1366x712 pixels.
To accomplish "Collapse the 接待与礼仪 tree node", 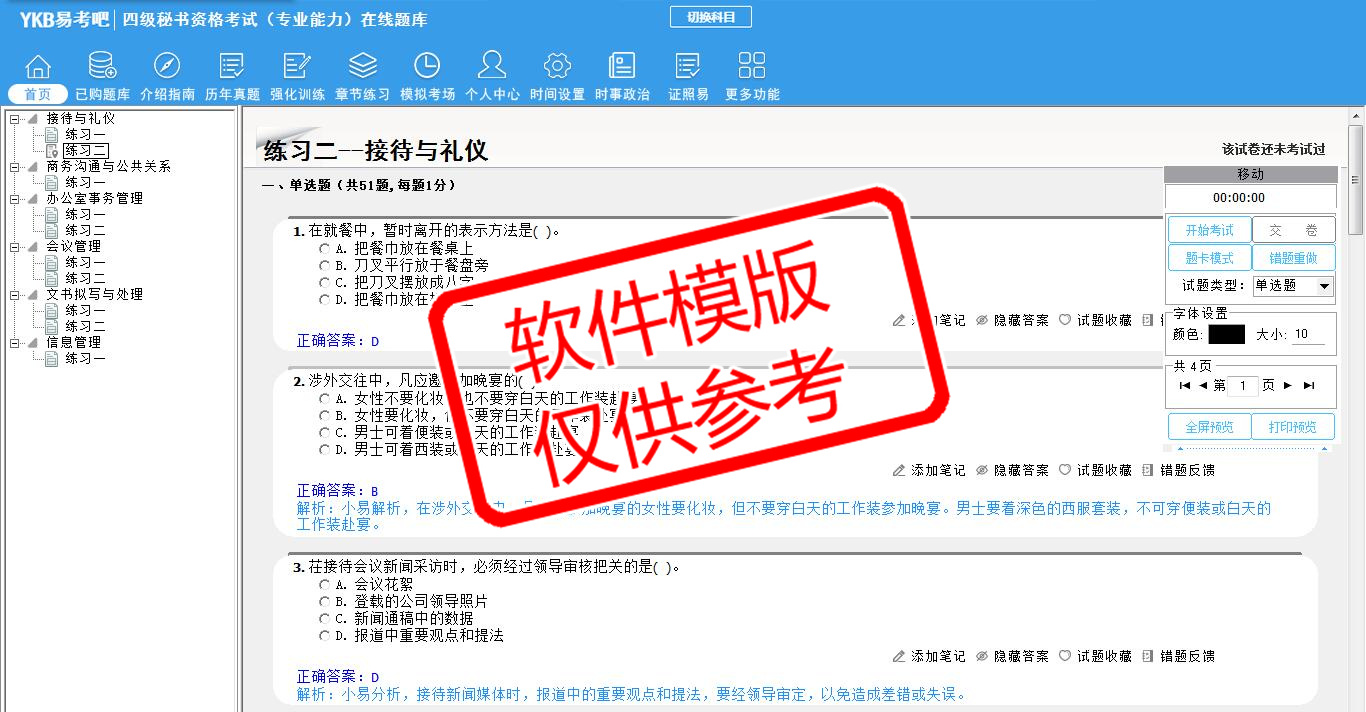I will click(x=15, y=119).
